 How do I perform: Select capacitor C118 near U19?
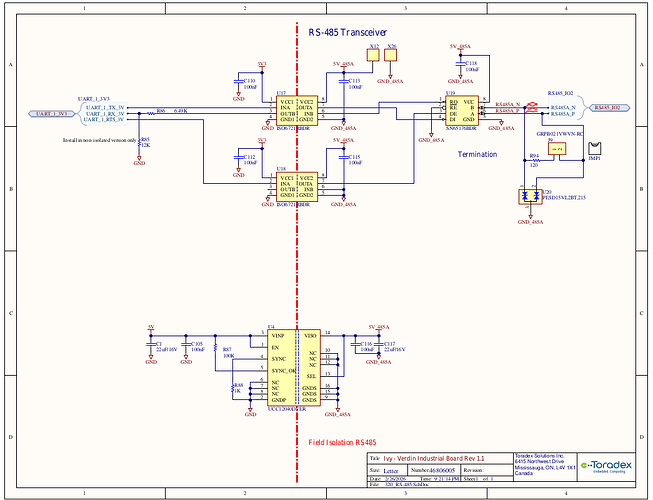[460, 64]
